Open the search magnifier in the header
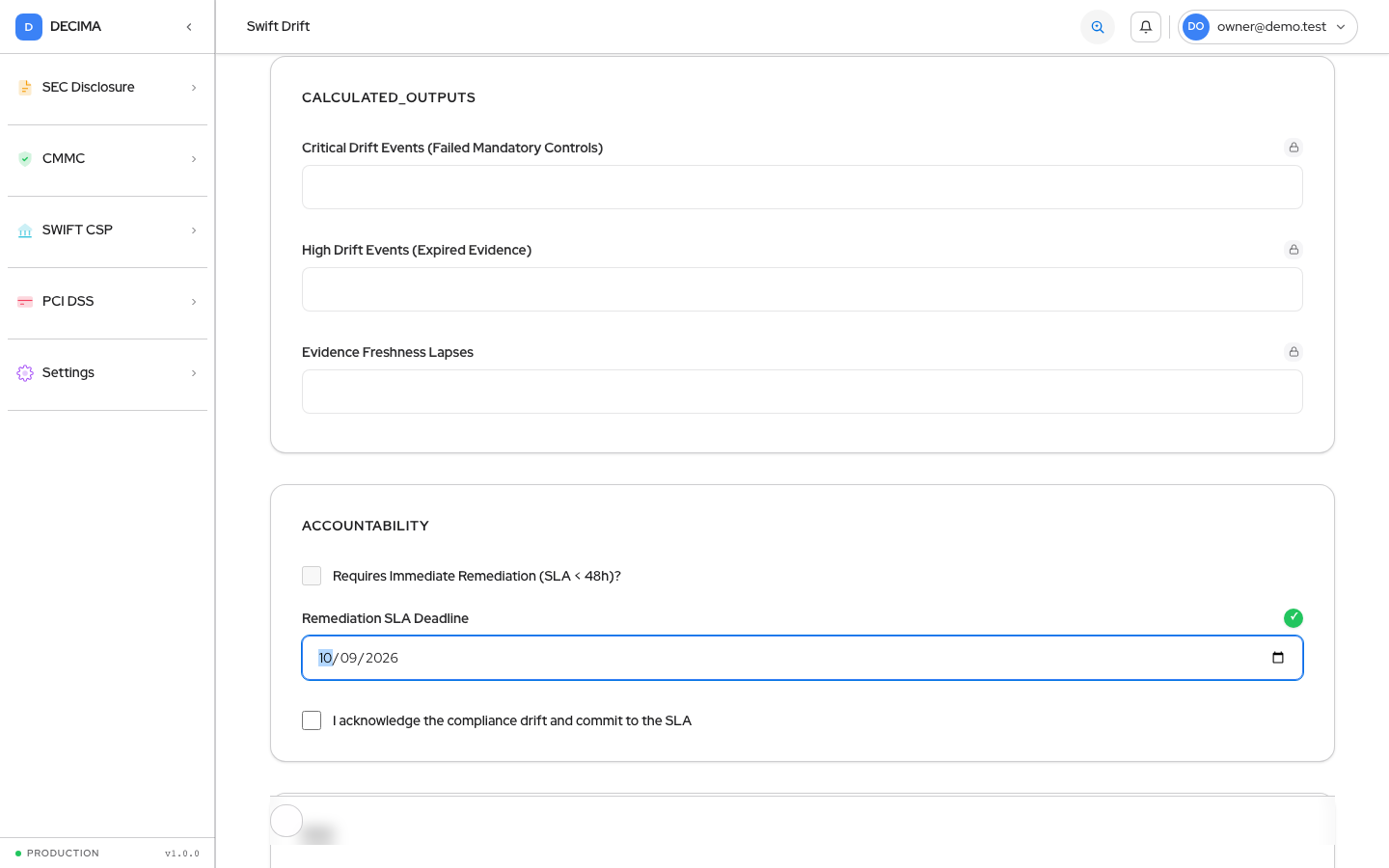This screenshot has width=1389, height=868. pyautogui.click(x=1098, y=27)
